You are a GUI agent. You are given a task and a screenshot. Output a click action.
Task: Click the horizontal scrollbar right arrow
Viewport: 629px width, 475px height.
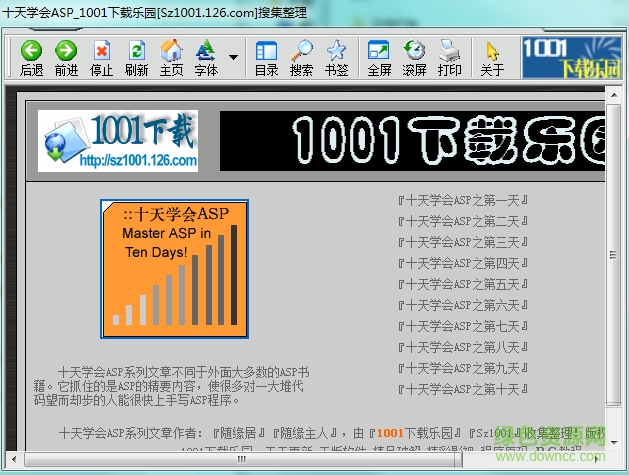tap(597, 459)
